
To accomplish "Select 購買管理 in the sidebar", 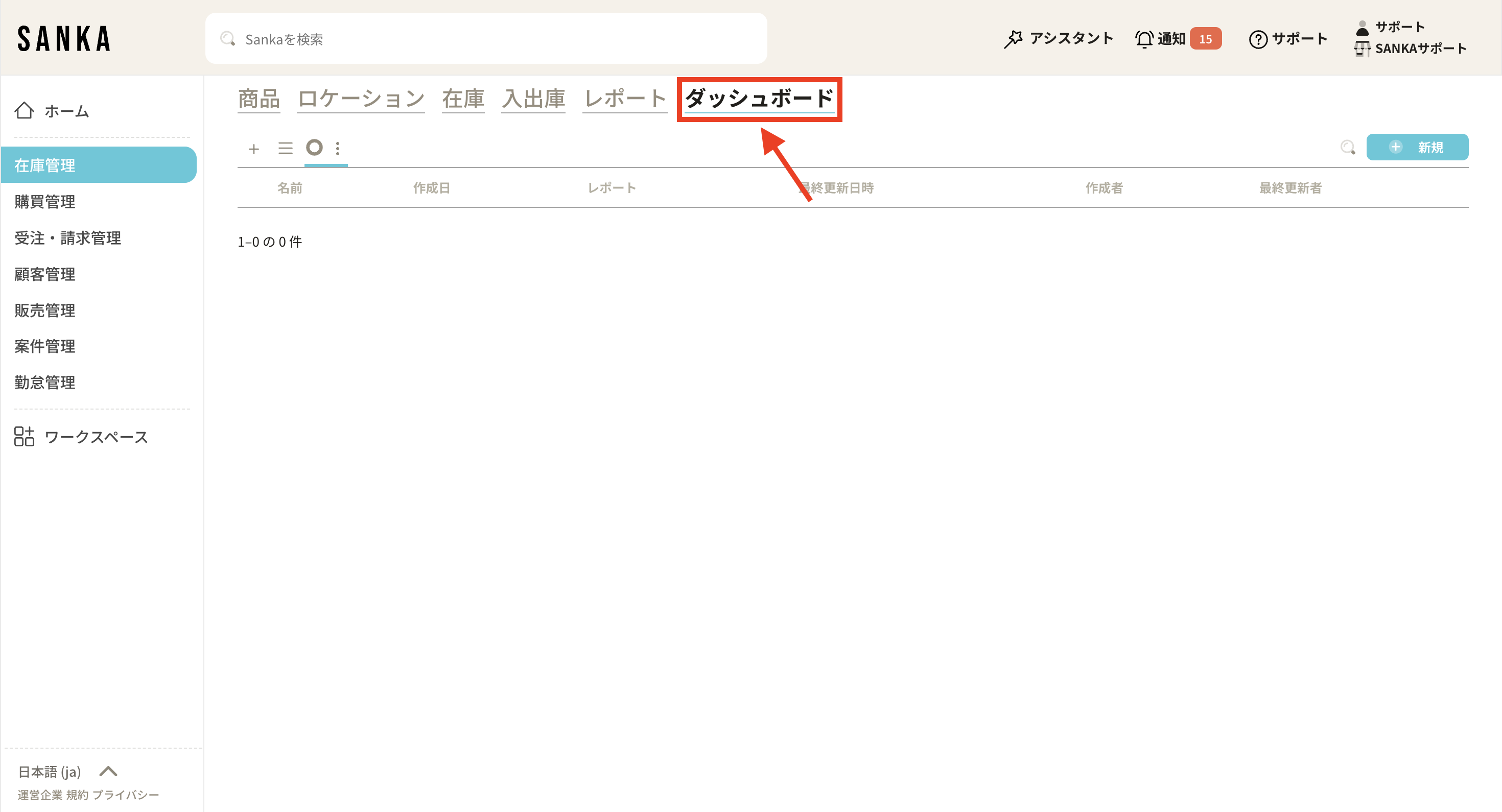I will pyautogui.click(x=45, y=202).
